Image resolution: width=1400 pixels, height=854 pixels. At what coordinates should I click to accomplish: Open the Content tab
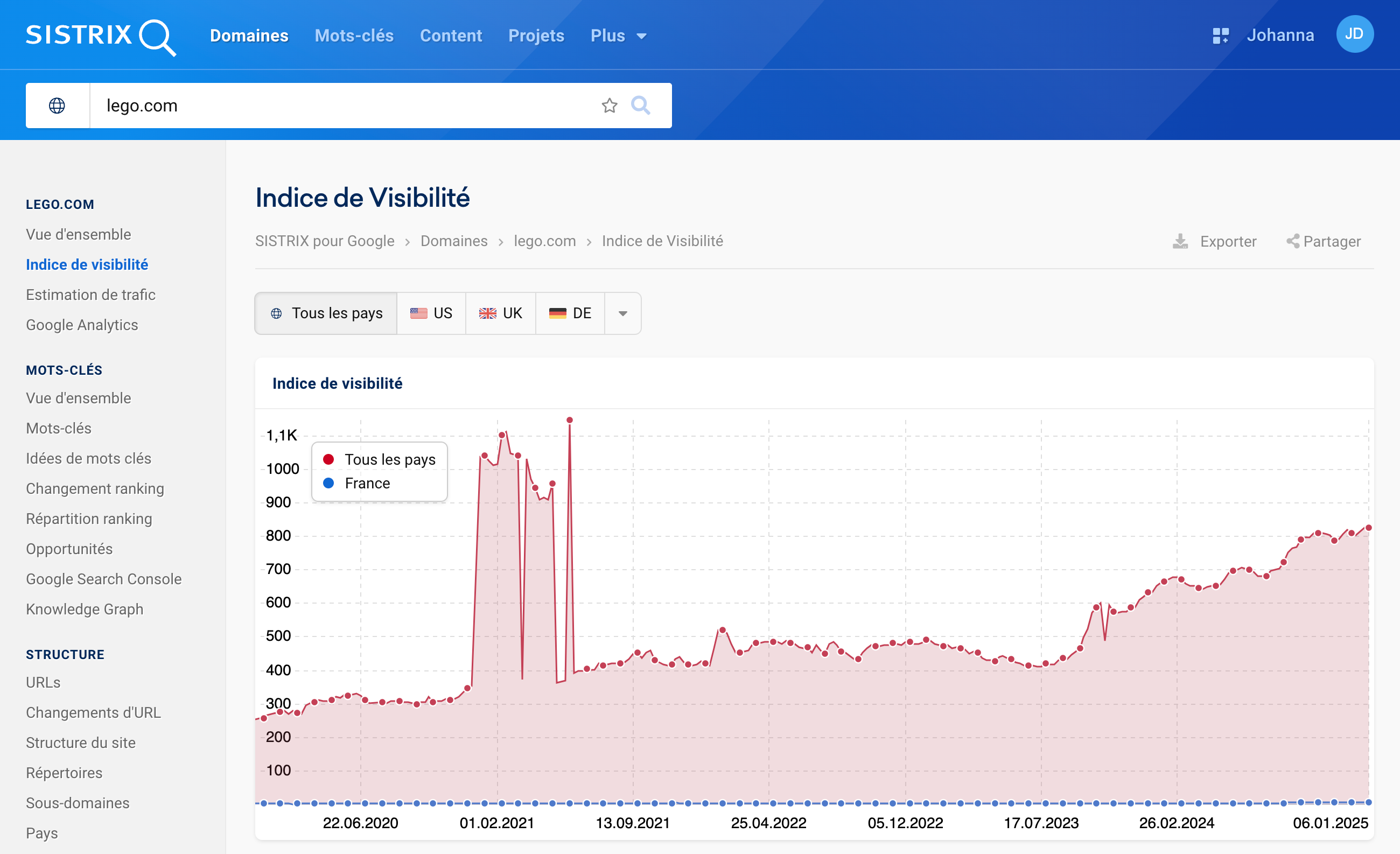[451, 36]
